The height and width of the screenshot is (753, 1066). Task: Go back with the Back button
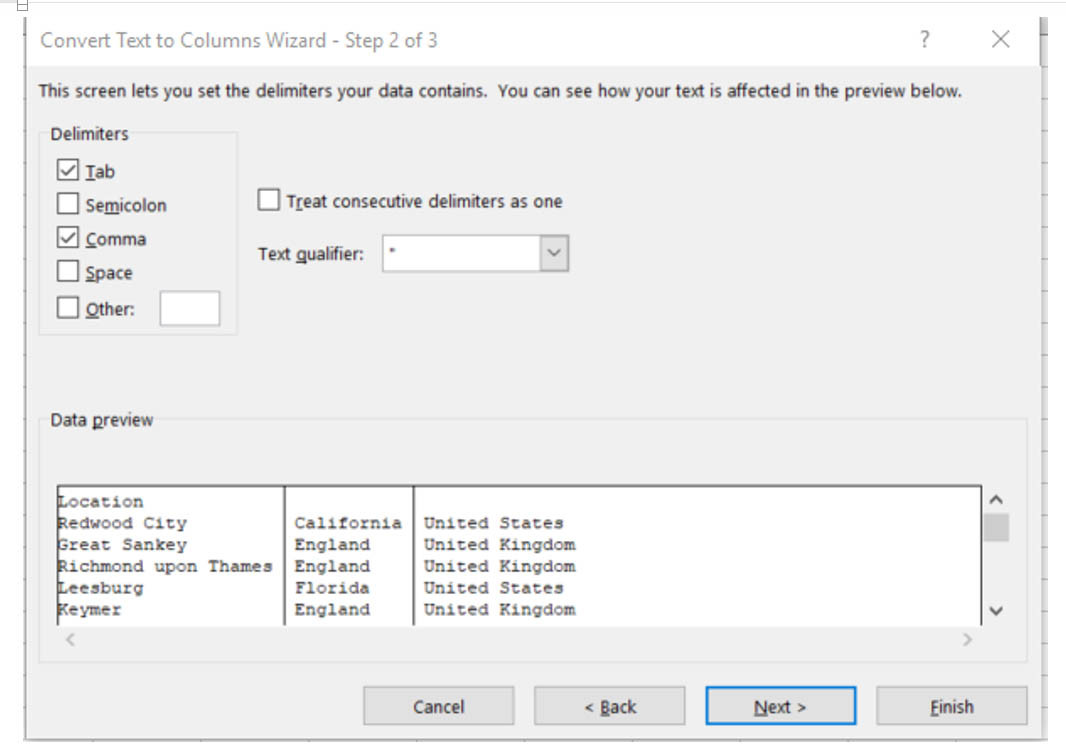pos(609,706)
